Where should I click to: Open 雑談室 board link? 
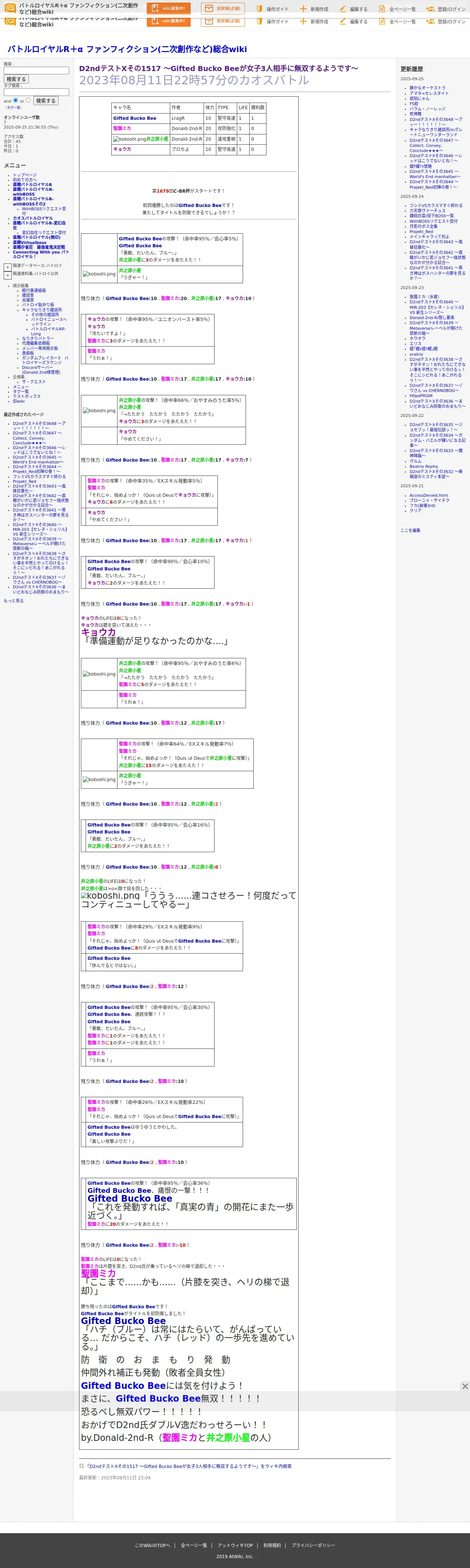pyautogui.click(x=28, y=295)
